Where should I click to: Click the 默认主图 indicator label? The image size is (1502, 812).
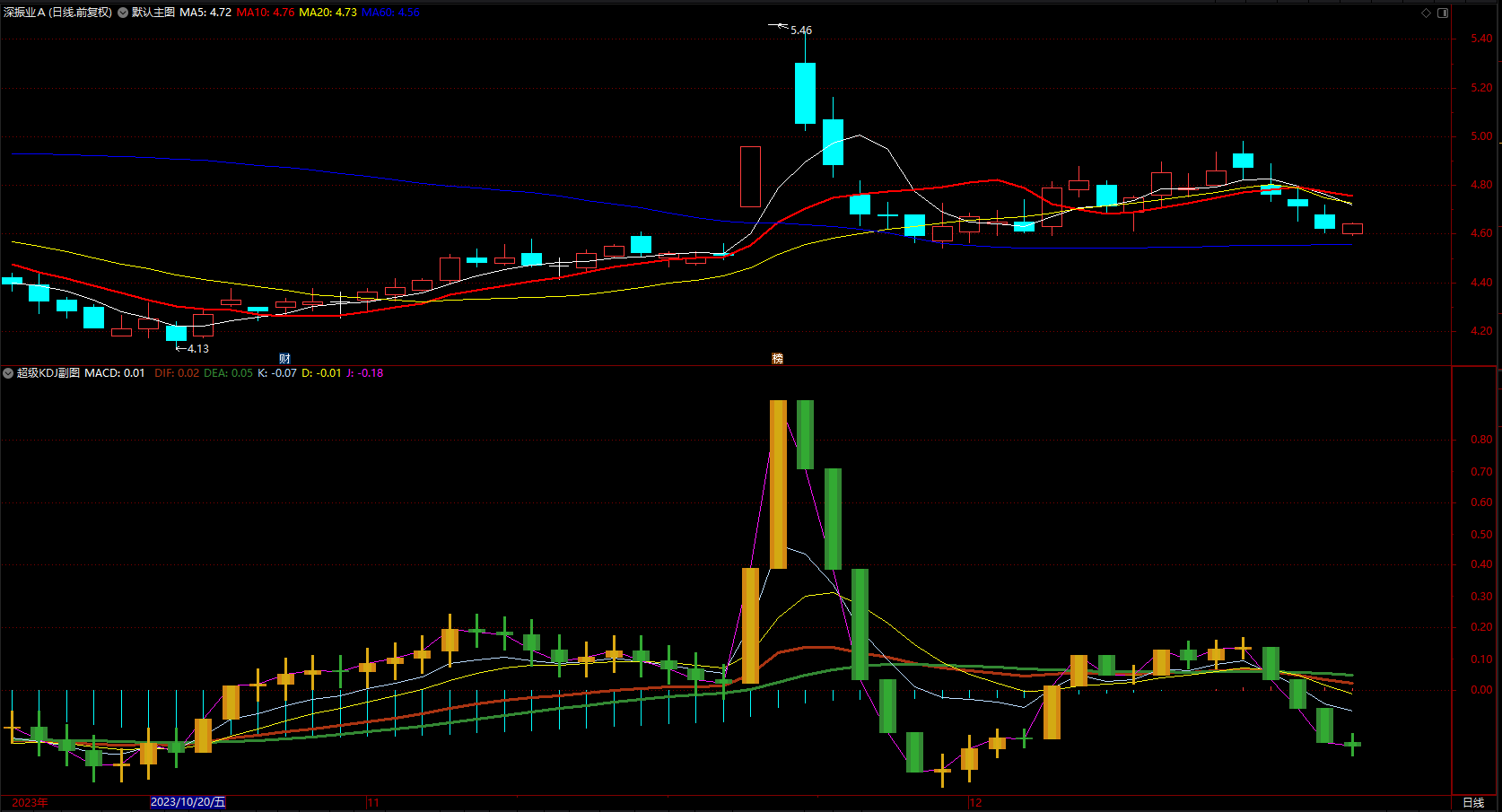click(x=153, y=13)
